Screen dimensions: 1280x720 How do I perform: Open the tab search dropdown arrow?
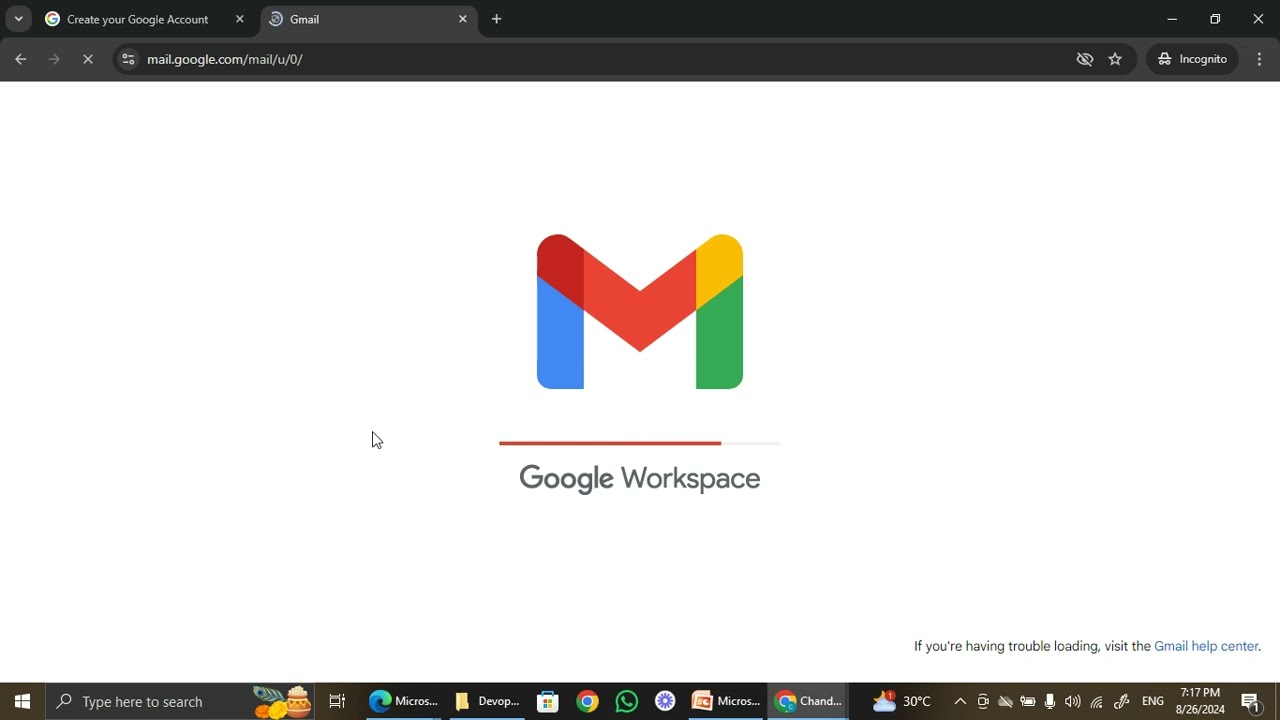(x=18, y=19)
